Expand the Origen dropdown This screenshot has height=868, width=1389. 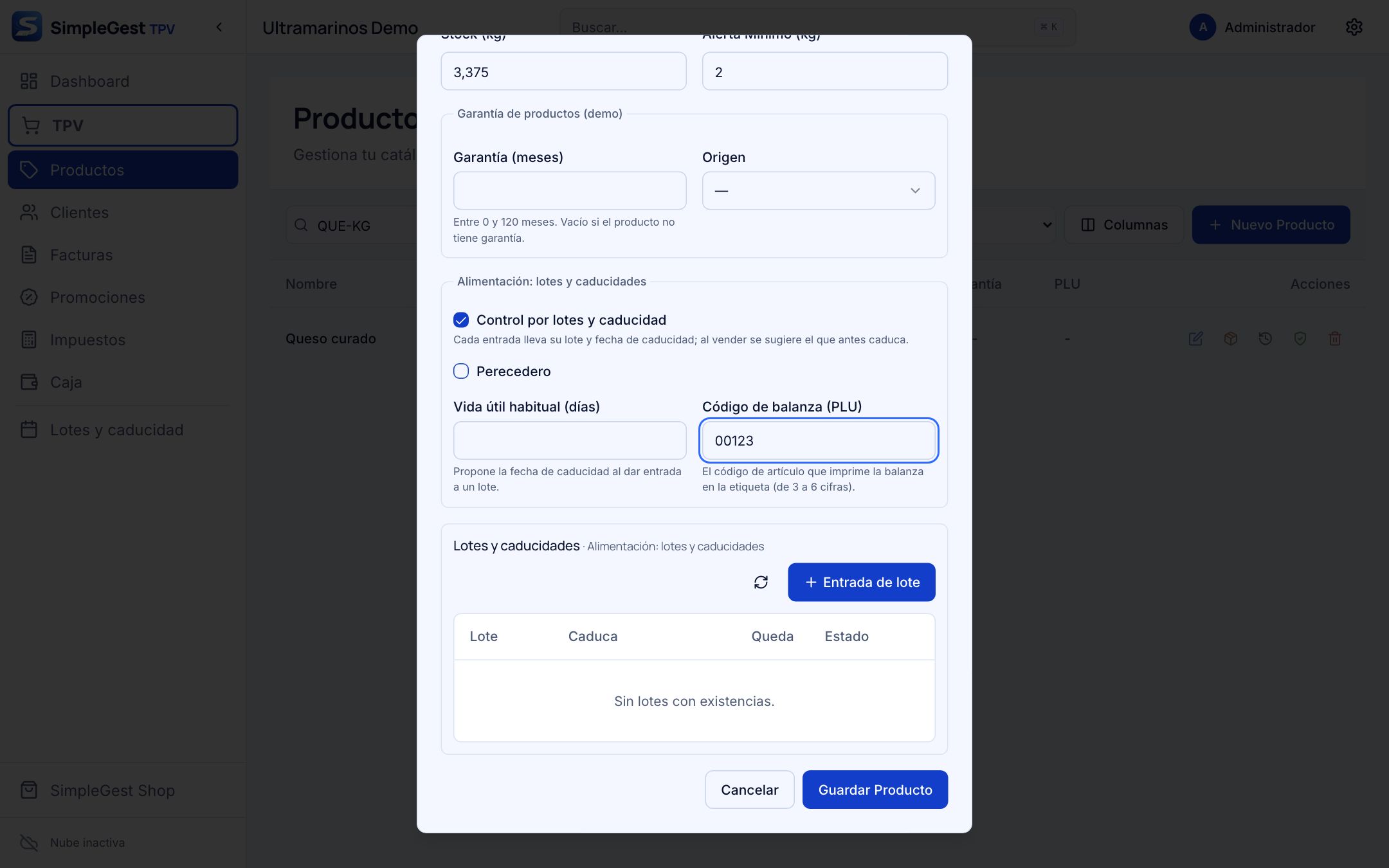pos(818,190)
